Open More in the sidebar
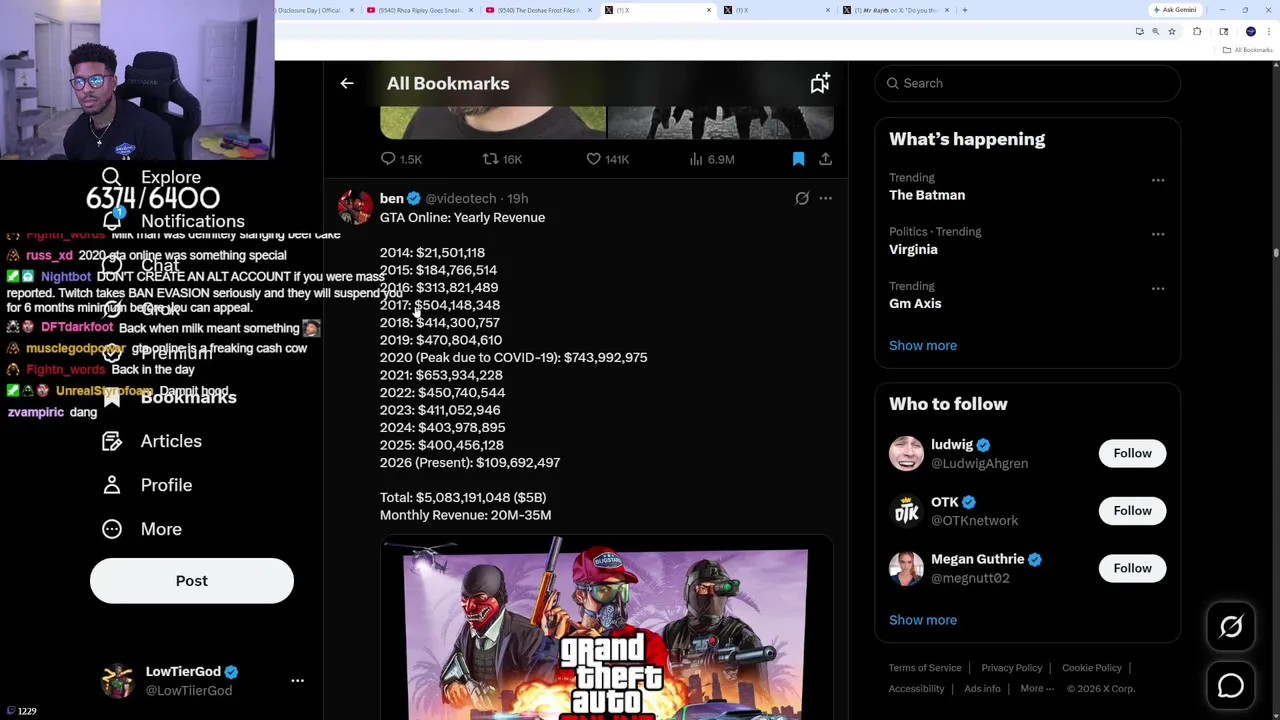The image size is (1280, 720). 161,529
